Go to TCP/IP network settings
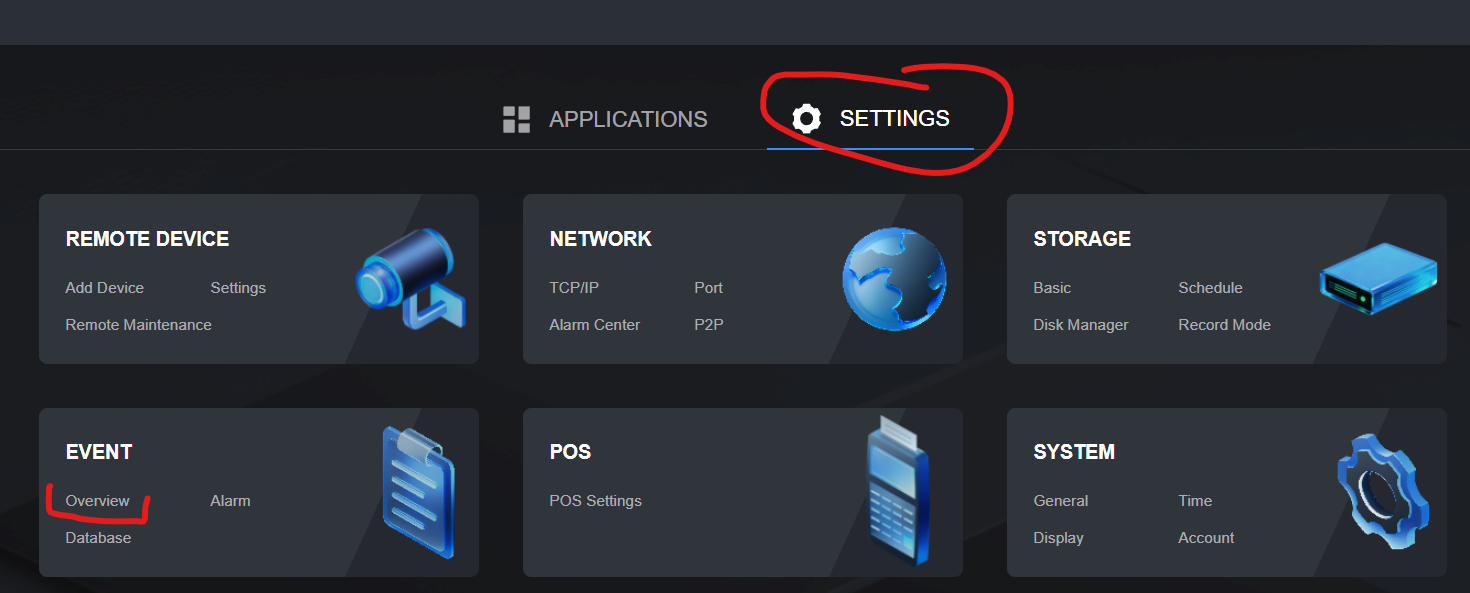The height and width of the screenshot is (593, 1470). pyautogui.click(x=574, y=288)
